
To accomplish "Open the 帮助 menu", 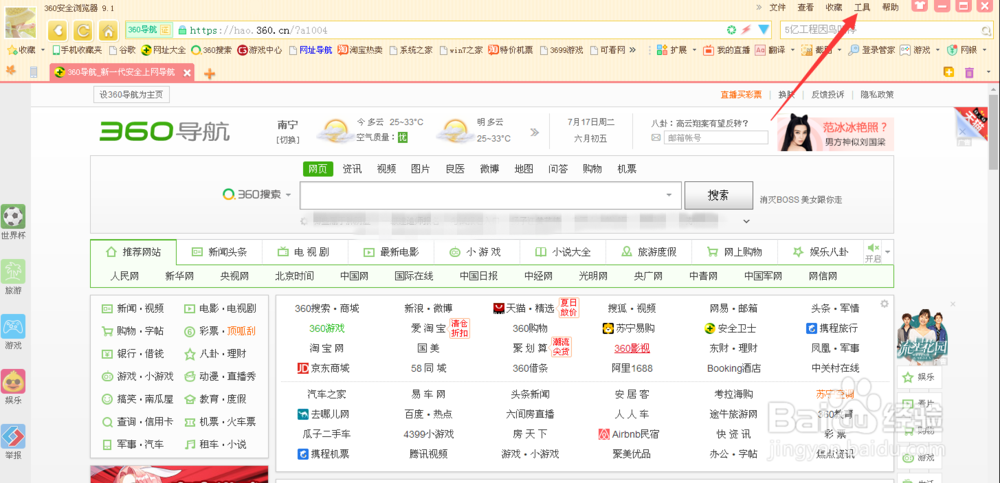I will [890, 7].
